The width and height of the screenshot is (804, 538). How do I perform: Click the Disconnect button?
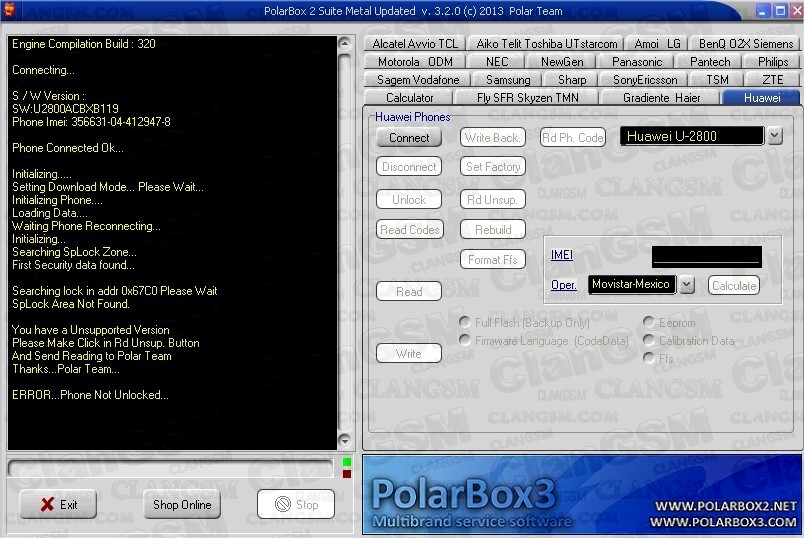(409, 167)
